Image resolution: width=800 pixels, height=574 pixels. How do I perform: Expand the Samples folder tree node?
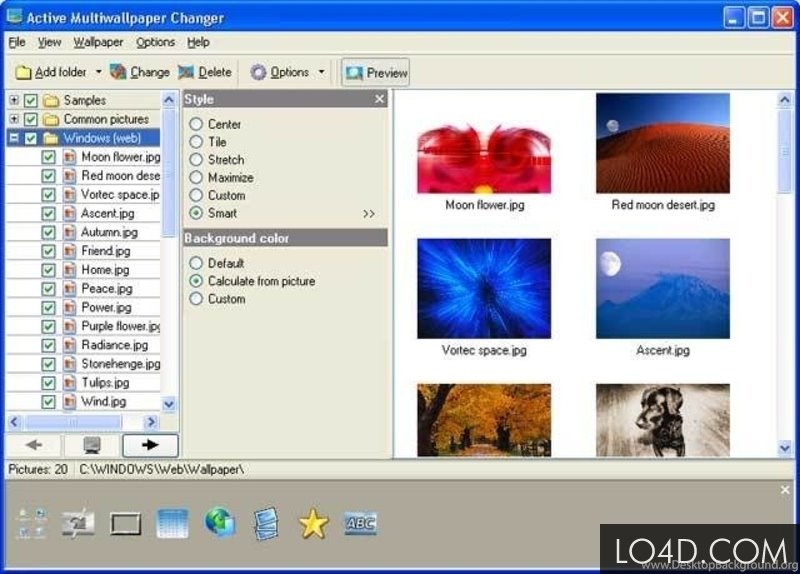(14, 100)
